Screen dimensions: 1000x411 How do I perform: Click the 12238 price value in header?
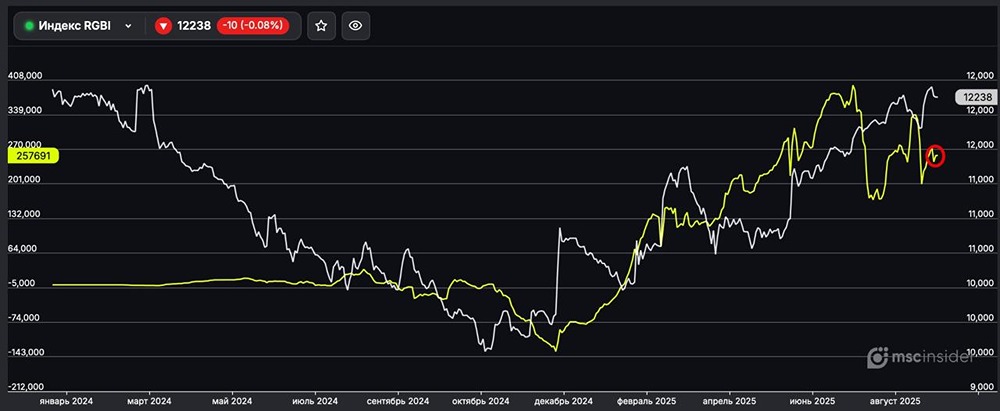pos(193,26)
